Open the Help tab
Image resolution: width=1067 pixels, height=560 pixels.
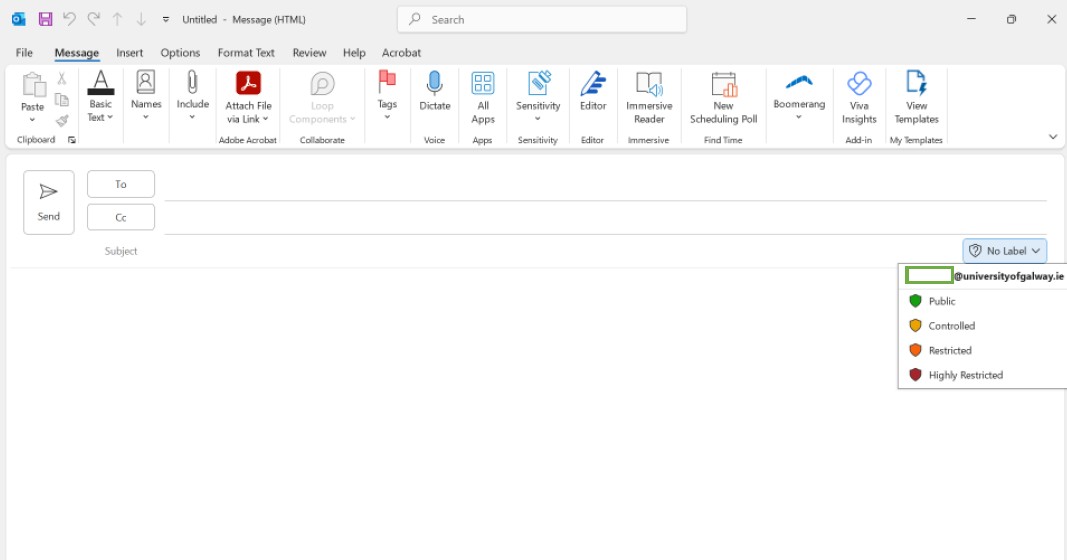[x=354, y=52]
